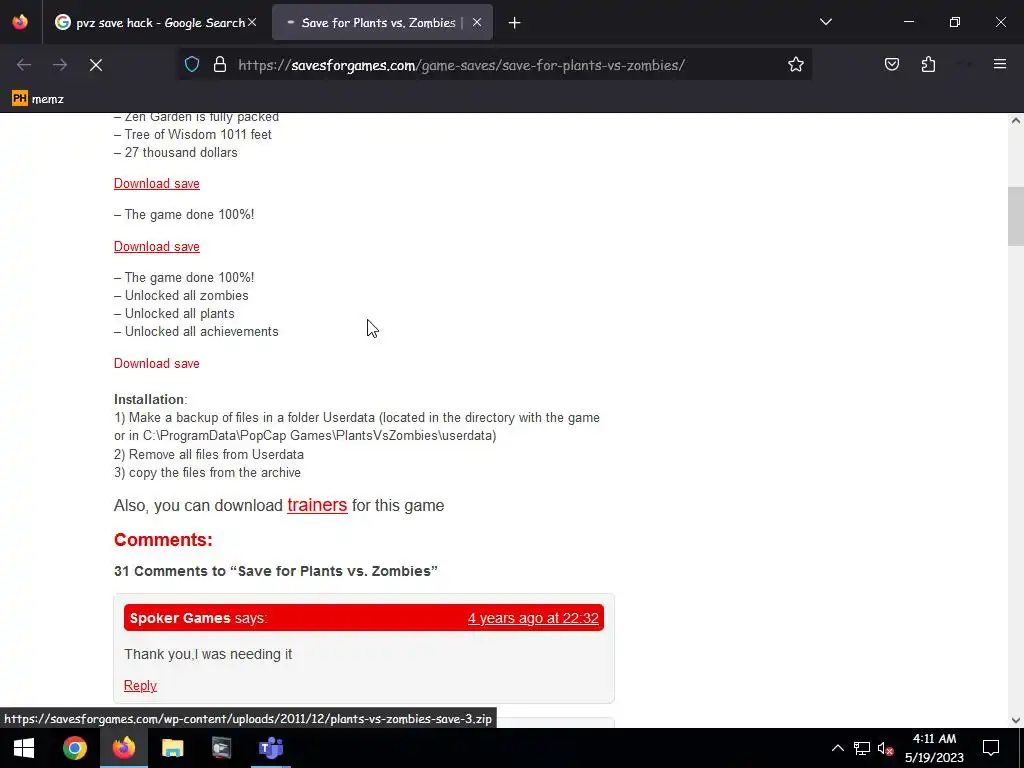Click the 'Comments:' heading
The image size is (1024, 768).
(163, 540)
